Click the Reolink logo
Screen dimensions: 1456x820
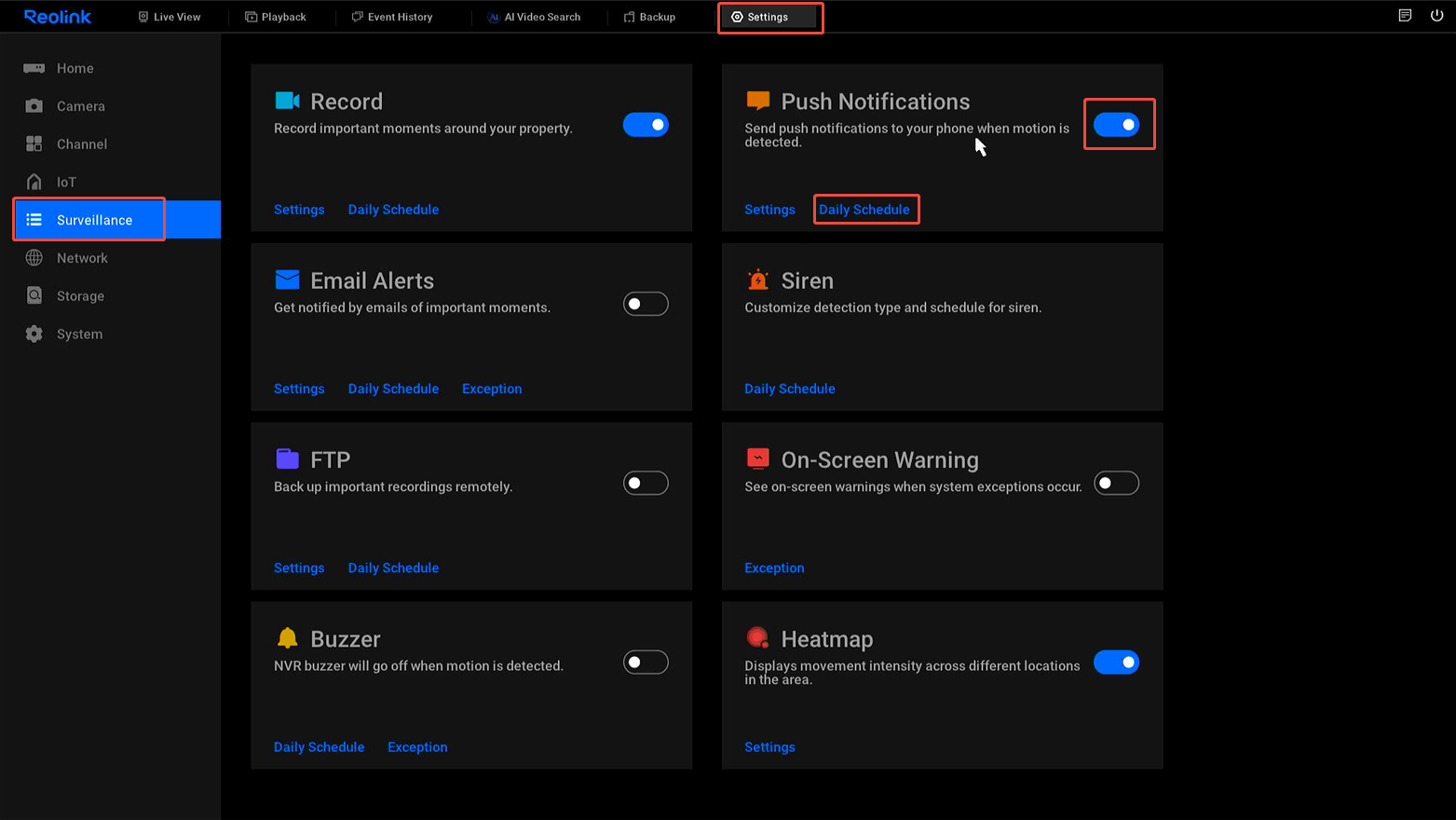[58, 17]
